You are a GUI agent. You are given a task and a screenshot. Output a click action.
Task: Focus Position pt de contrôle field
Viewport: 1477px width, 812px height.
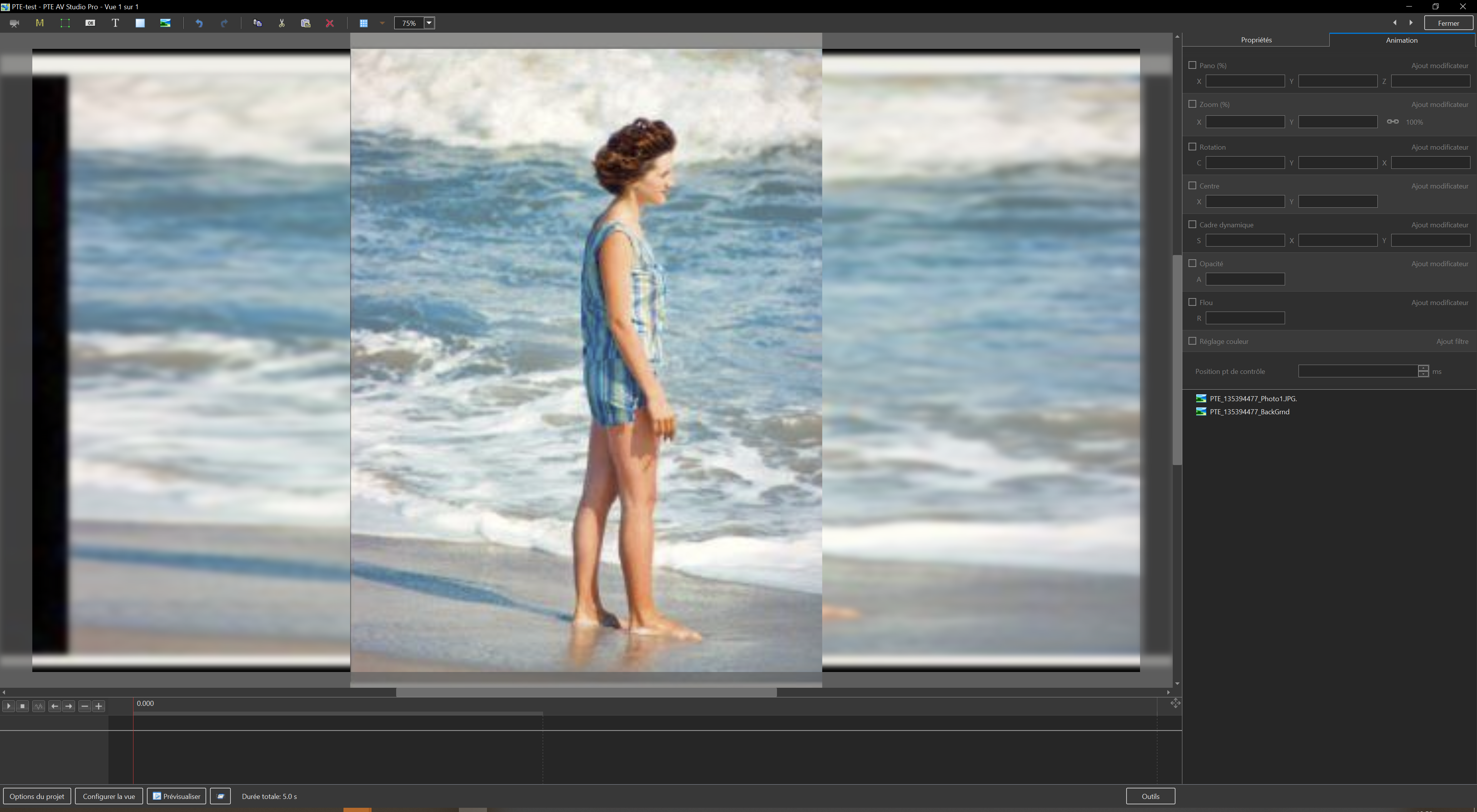click(x=1358, y=372)
